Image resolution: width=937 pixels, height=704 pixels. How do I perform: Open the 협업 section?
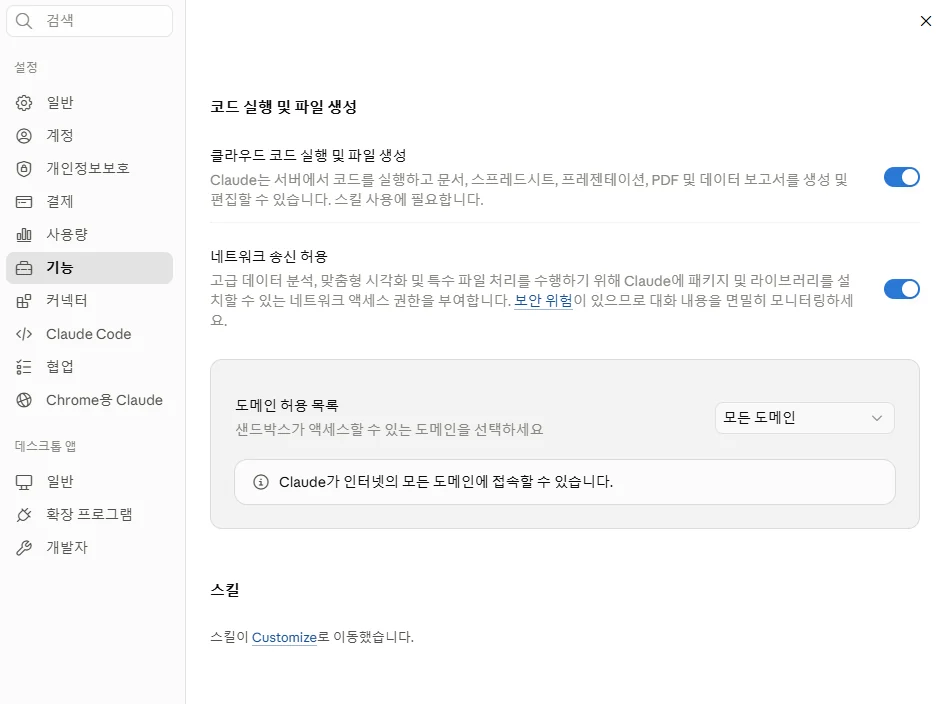click(90, 367)
